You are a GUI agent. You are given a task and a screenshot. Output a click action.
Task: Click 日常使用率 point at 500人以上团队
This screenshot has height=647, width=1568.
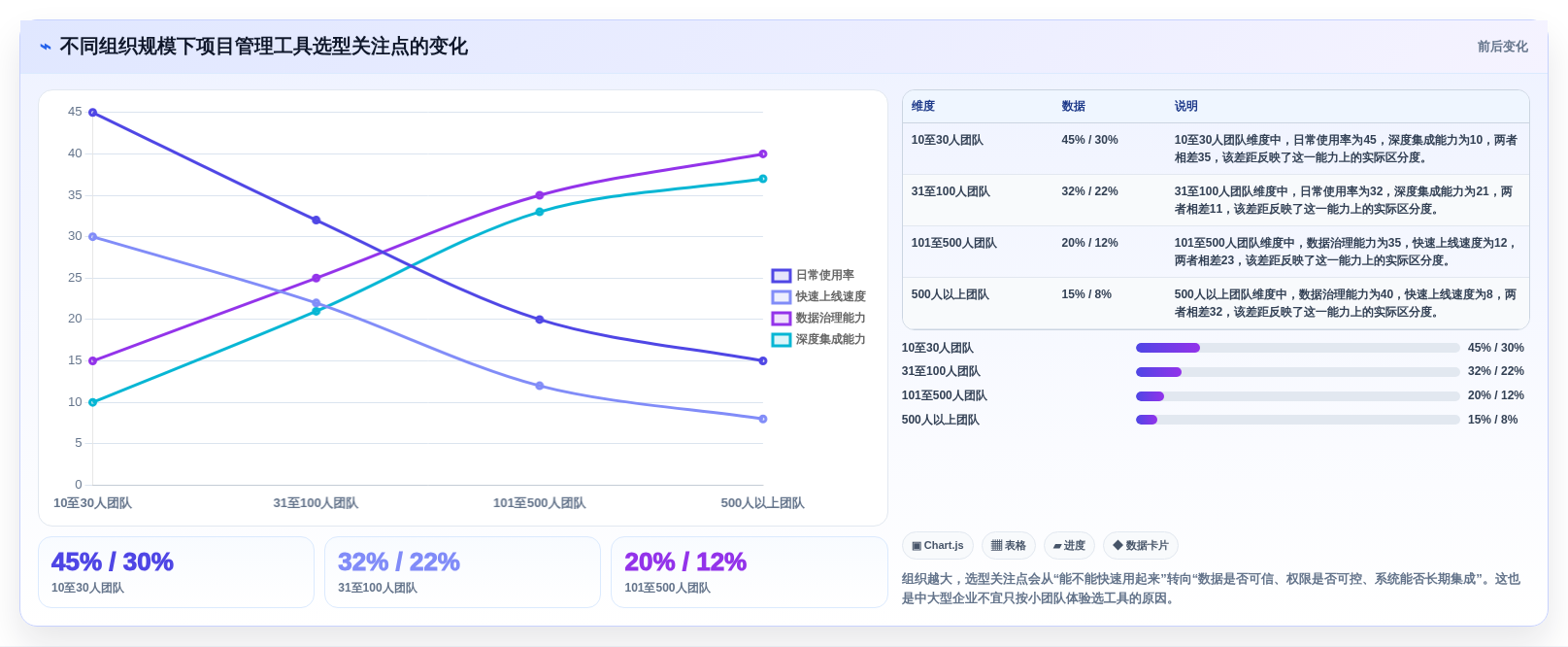[x=763, y=361]
